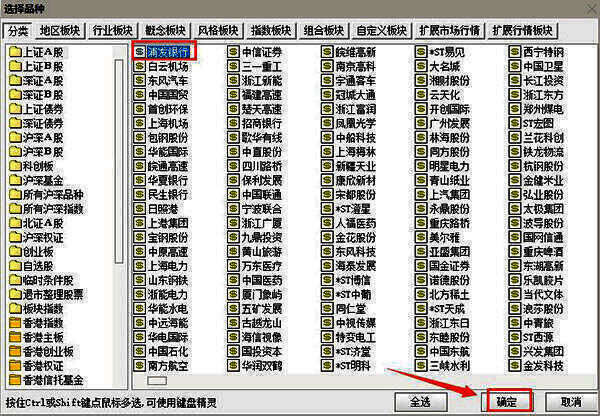Click the stock icon beside 中信证券
Viewport: 600px width, 416px height.
click(x=233, y=52)
